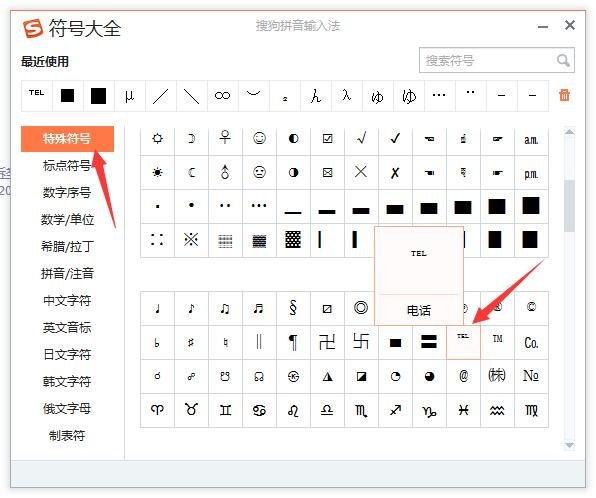The image size is (596, 498).
Task: Switch to 俄文字母 category
Action: click(67, 409)
